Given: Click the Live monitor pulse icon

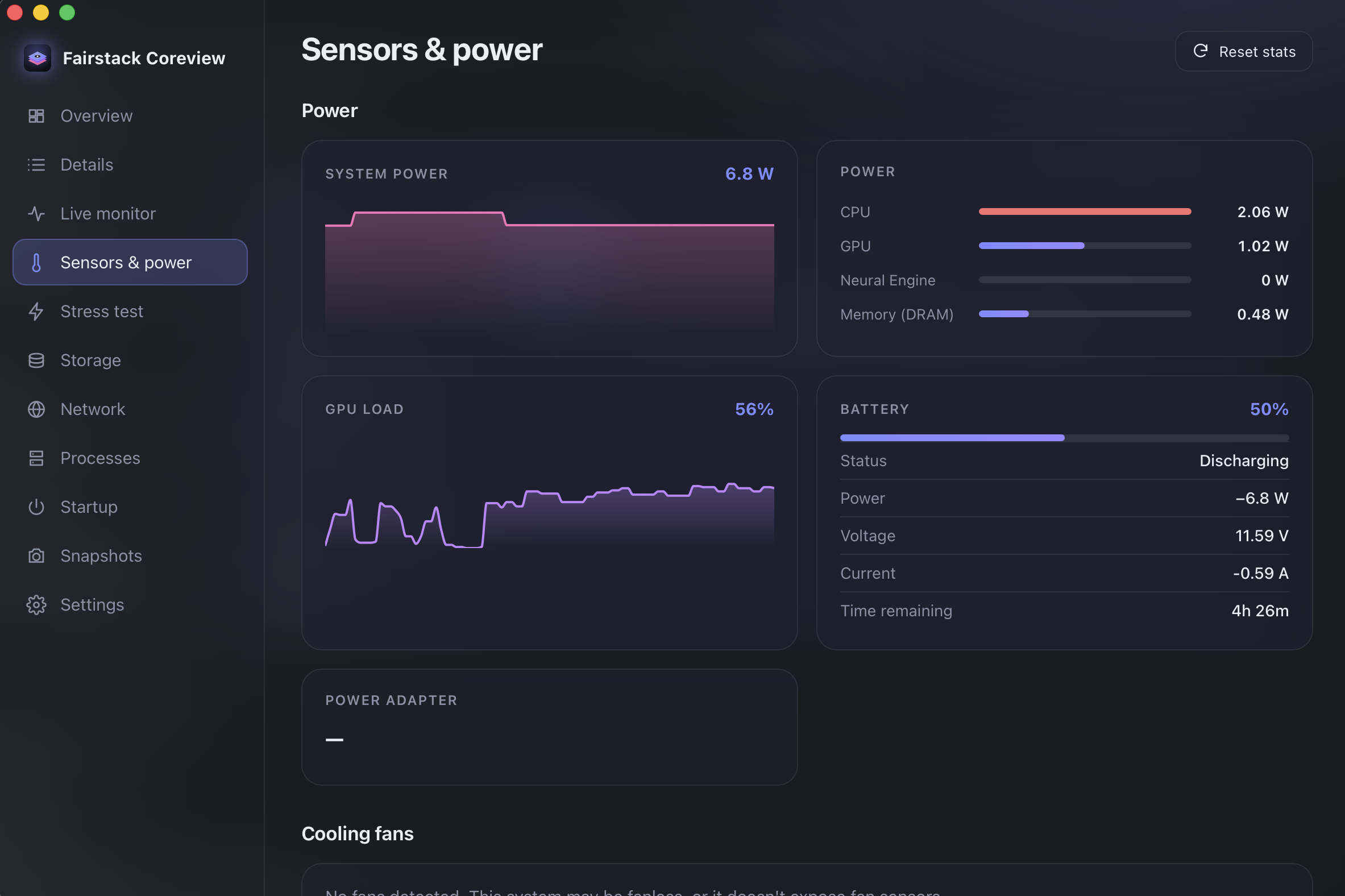Looking at the screenshot, I should [36, 214].
